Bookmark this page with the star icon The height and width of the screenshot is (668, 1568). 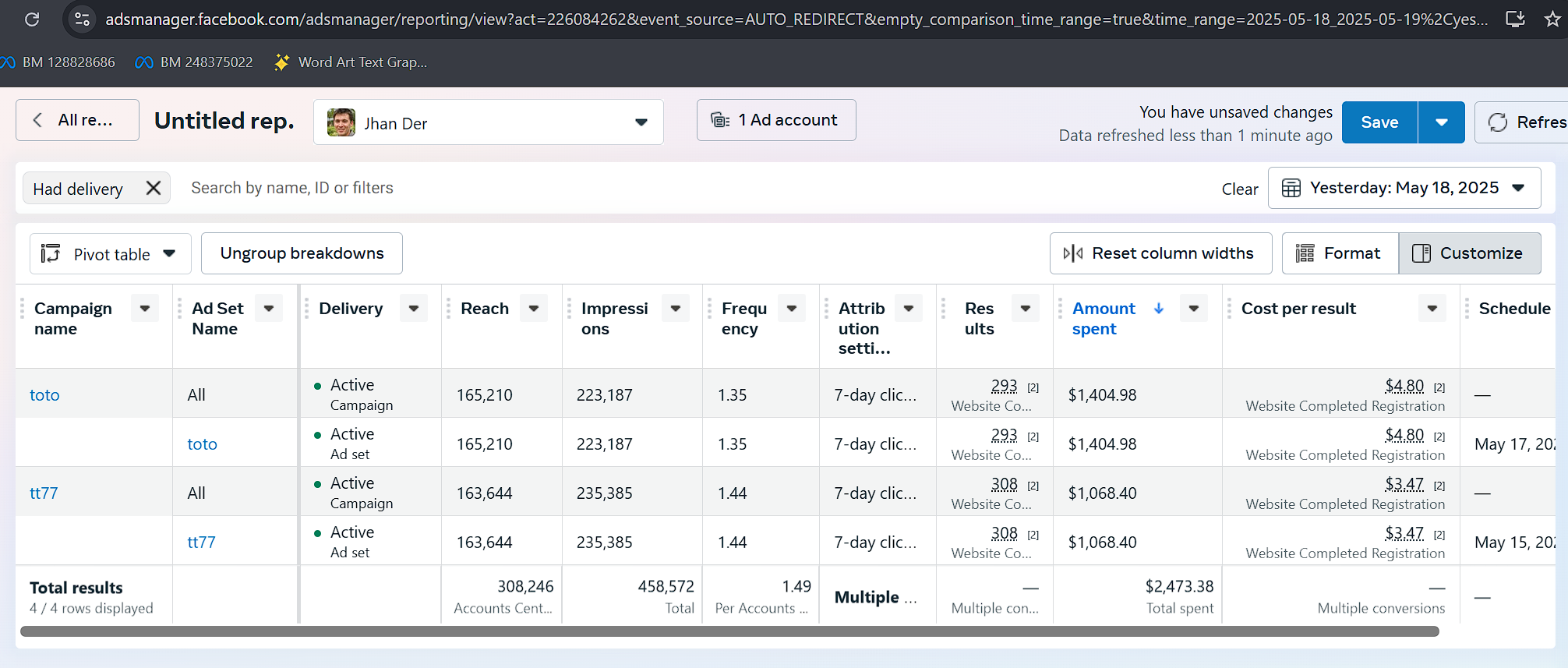click(1552, 19)
